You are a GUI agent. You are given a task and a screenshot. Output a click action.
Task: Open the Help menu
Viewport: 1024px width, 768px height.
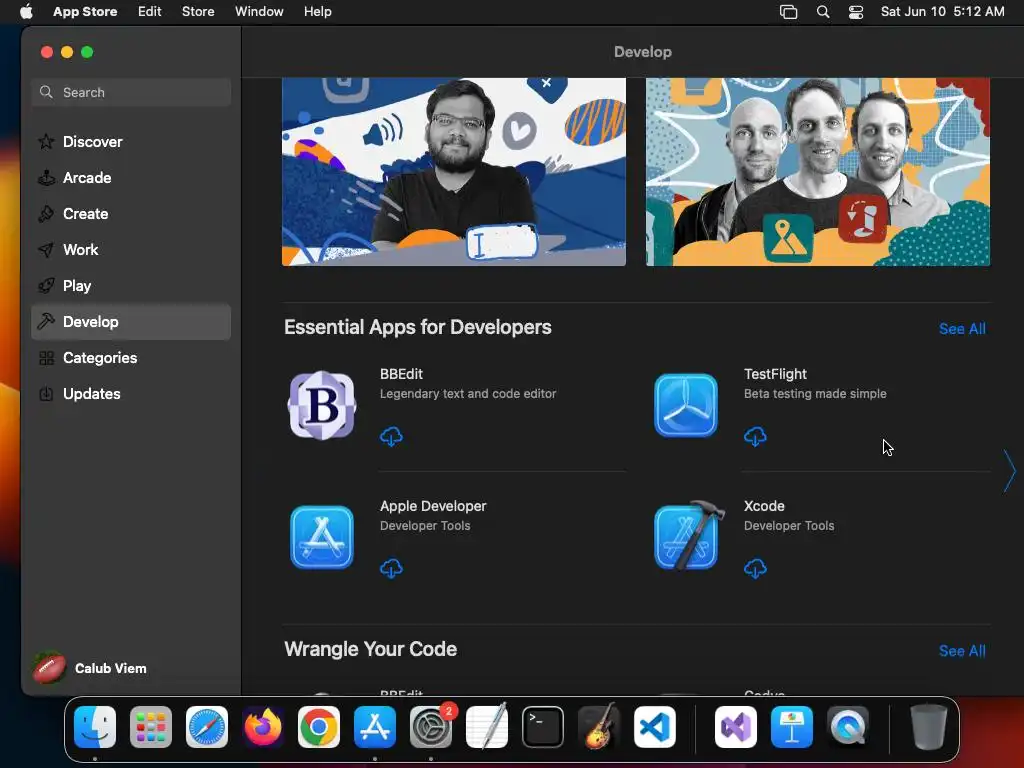click(x=317, y=12)
